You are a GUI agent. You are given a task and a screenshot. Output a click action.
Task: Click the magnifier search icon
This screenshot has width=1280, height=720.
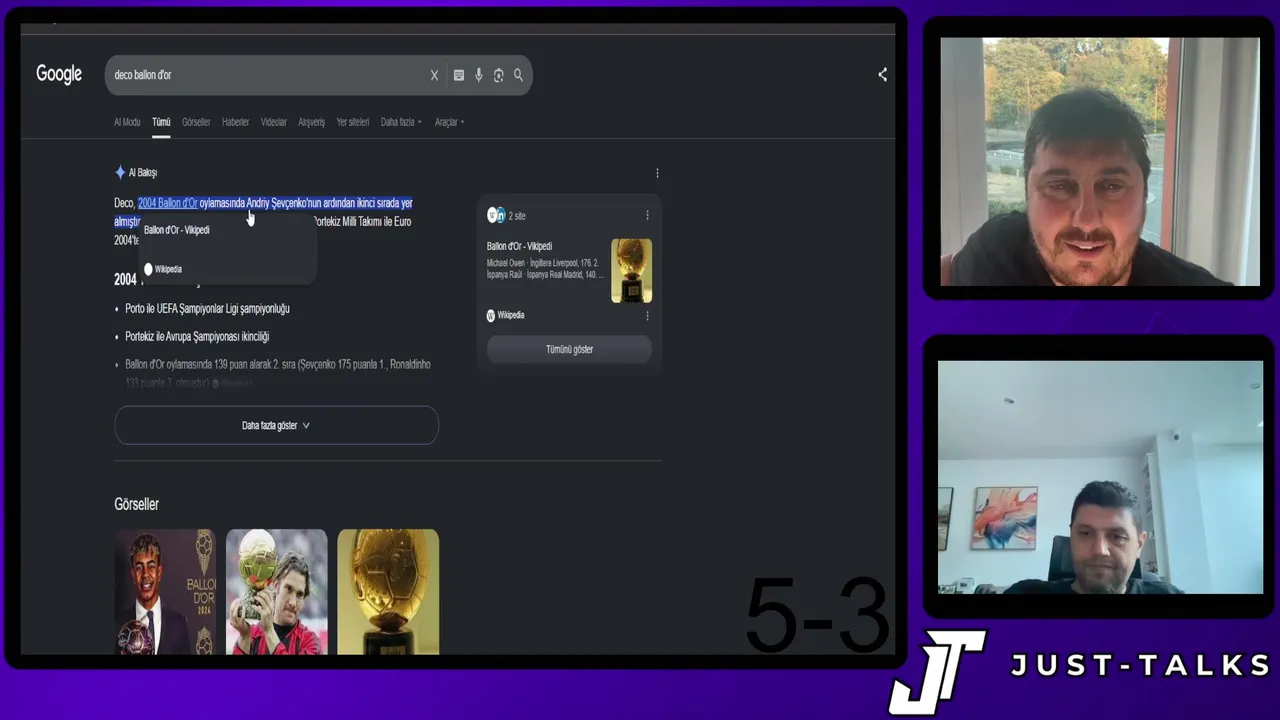click(x=518, y=75)
